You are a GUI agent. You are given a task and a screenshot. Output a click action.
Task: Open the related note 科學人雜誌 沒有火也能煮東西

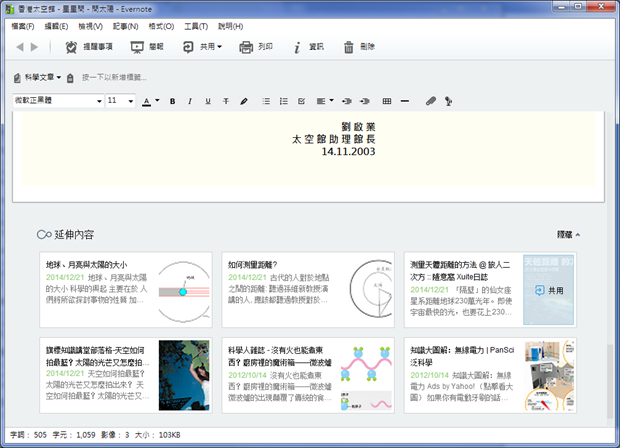[308, 375]
